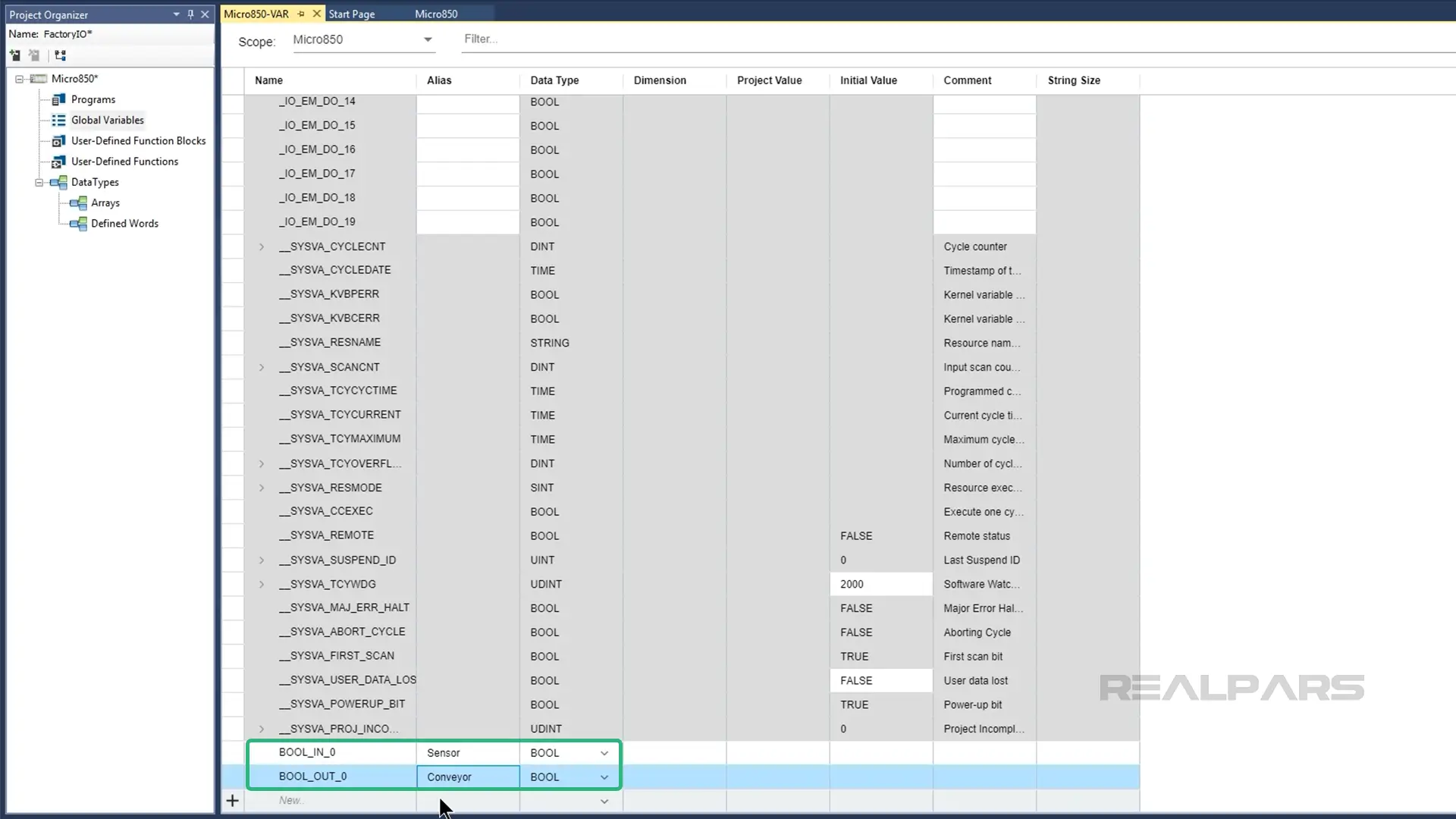Open the data type dropdown for BOOL_IN_0
The height and width of the screenshot is (819, 1456).
[x=604, y=753]
